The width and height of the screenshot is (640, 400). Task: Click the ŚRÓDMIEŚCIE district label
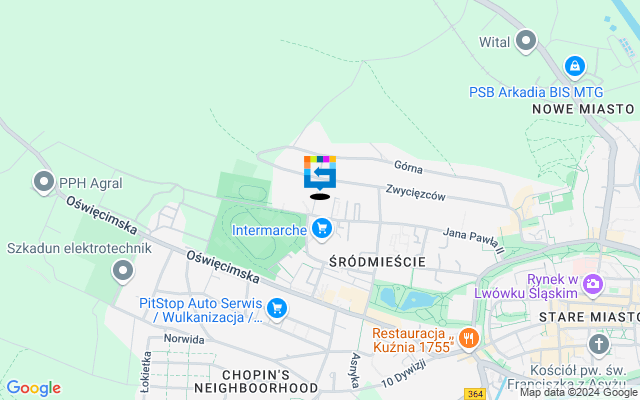coord(378,262)
